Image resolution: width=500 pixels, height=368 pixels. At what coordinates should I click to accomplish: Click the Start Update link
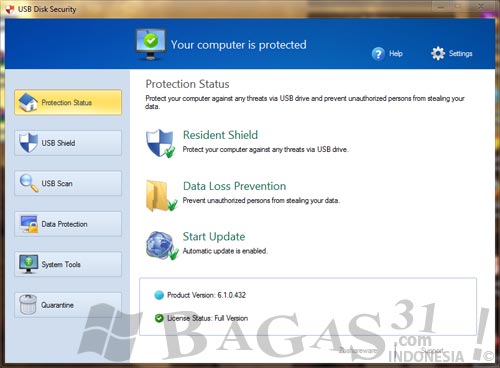(214, 237)
